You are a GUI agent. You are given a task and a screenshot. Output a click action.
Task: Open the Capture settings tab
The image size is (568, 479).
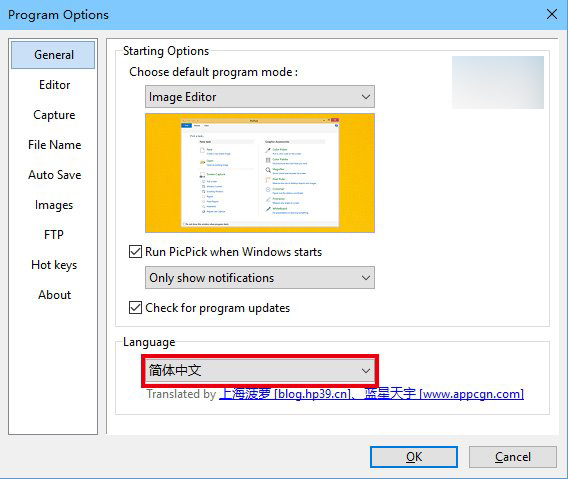click(54, 115)
